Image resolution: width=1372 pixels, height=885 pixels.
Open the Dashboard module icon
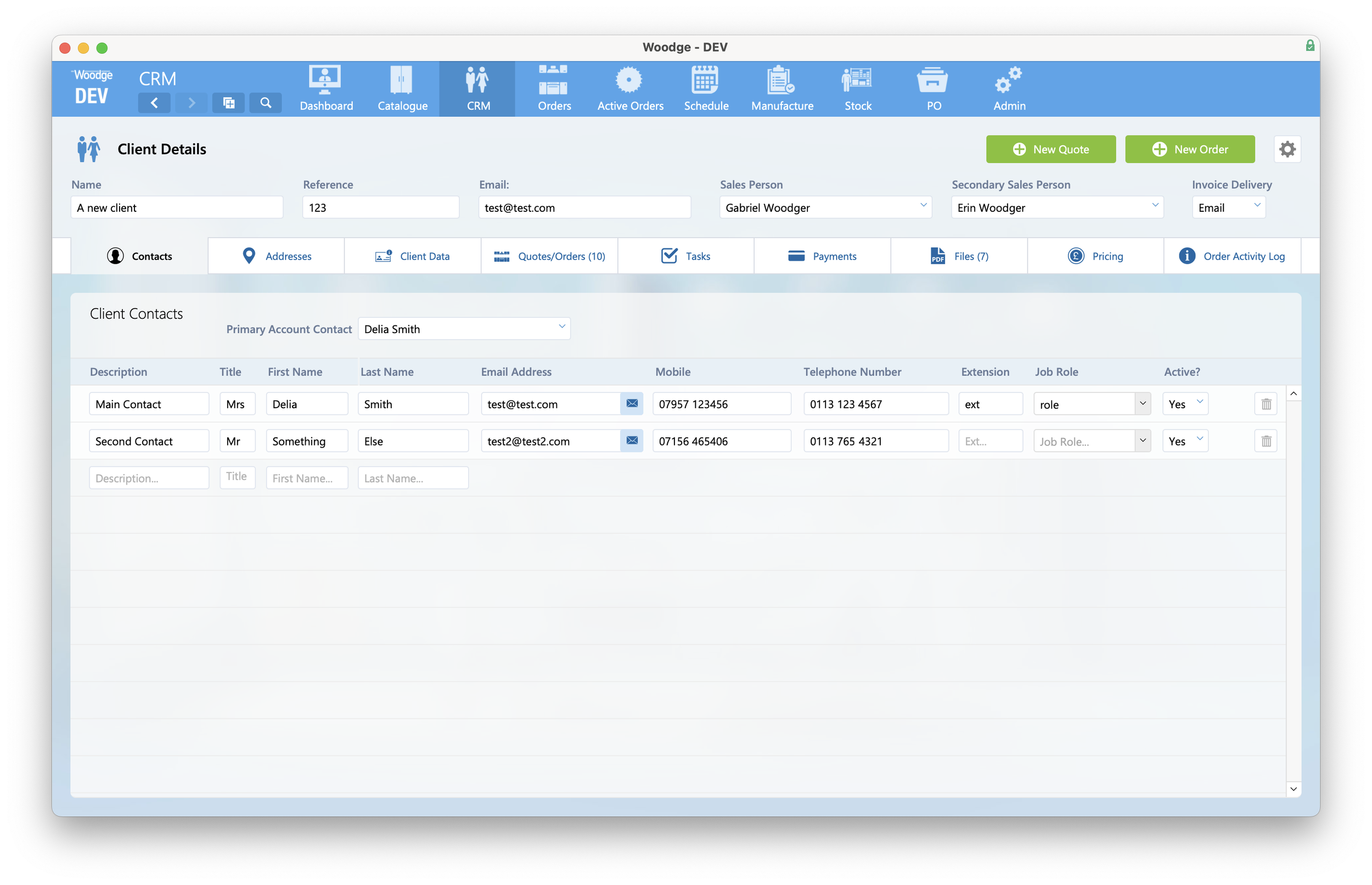pyautogui.click(x=325, y=81)
